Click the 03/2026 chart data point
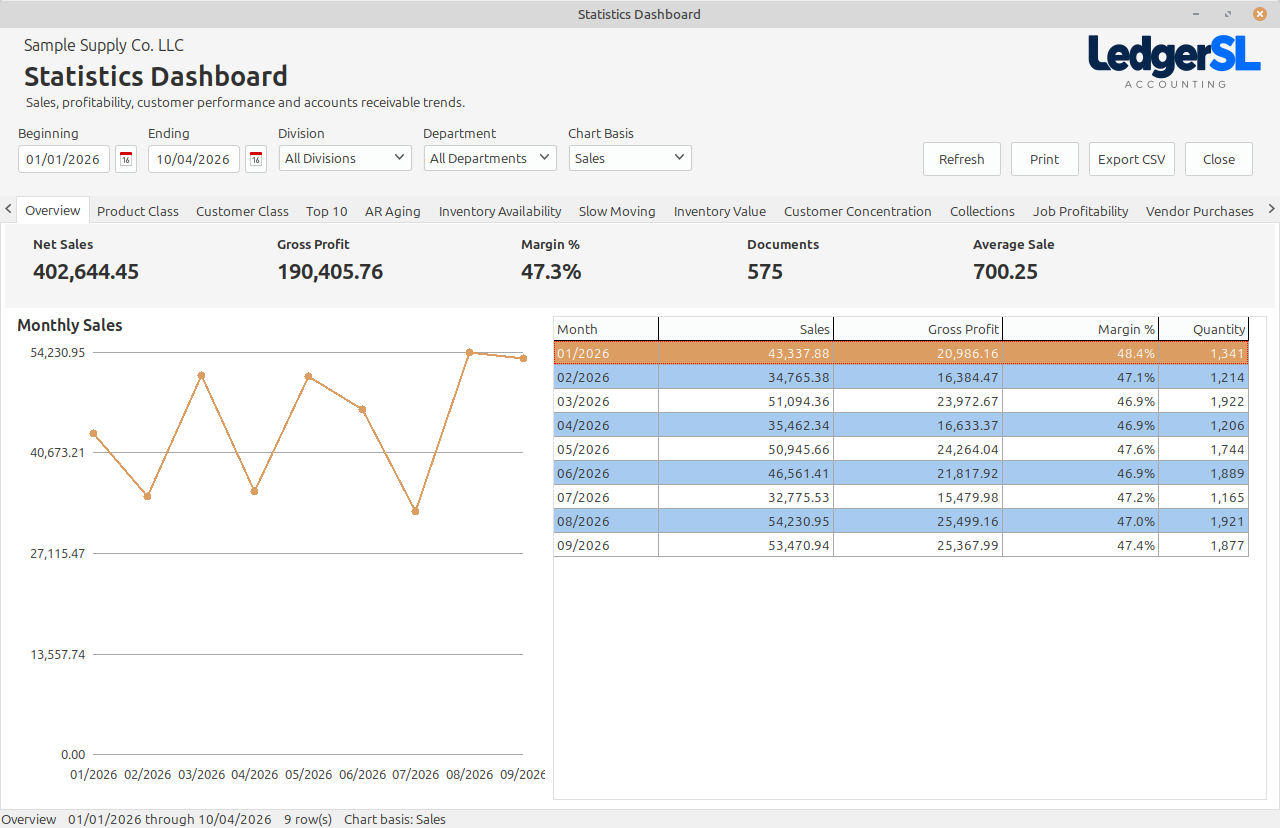The width and height of the screenshot is (1280, 828). 201,375
